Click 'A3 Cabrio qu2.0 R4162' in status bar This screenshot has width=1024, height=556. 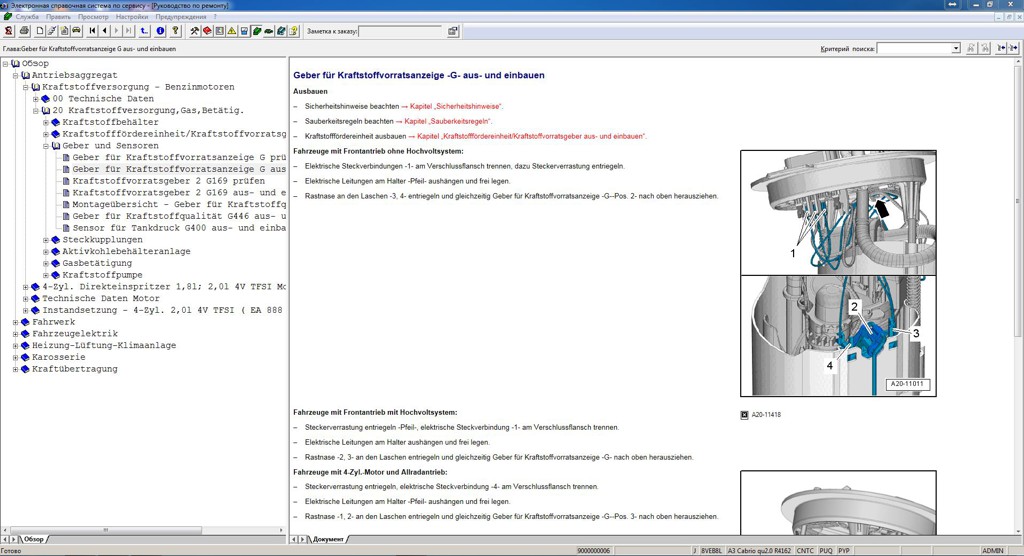[760, 551]
